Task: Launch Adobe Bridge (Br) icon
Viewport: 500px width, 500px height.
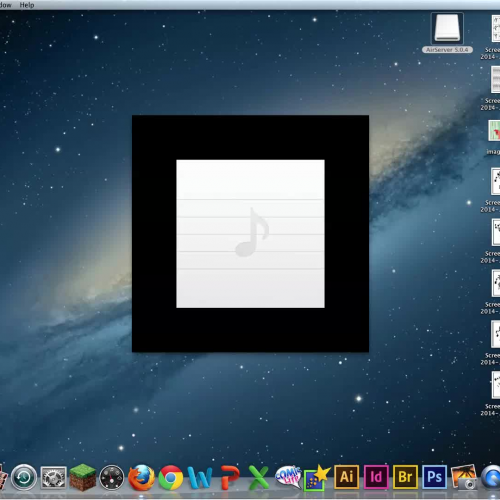Action: (405, 477)
